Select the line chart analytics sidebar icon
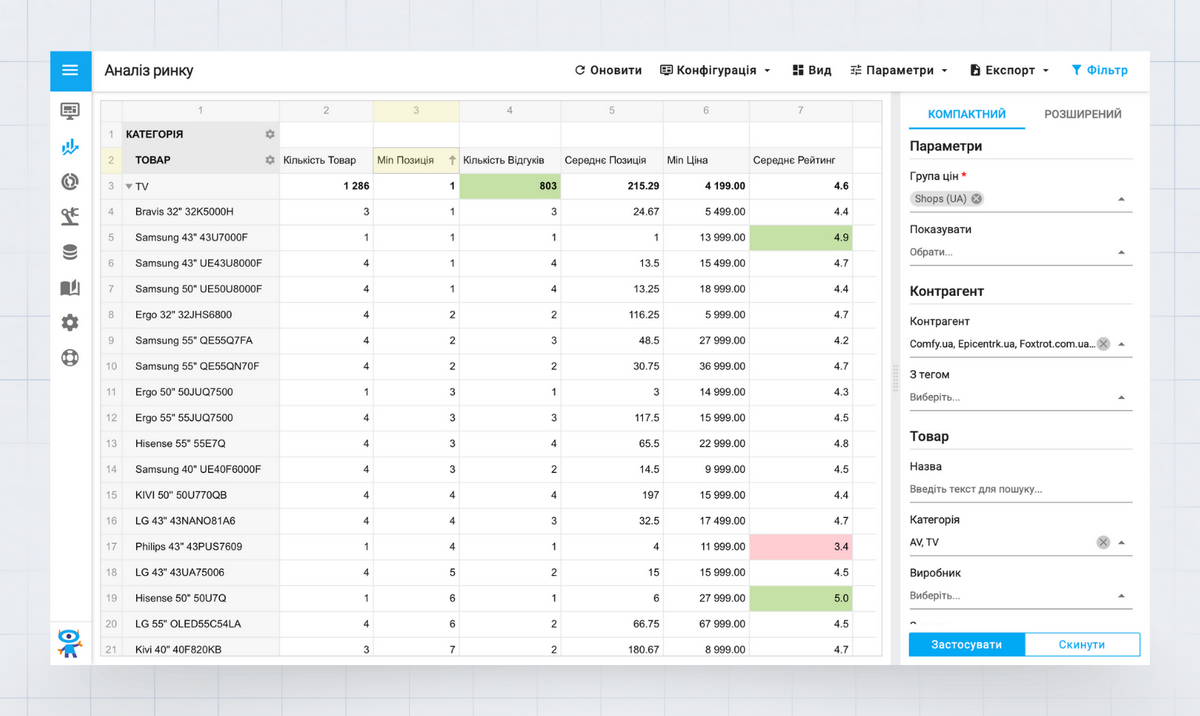The image size is (1200, 716). click(70, 148)
